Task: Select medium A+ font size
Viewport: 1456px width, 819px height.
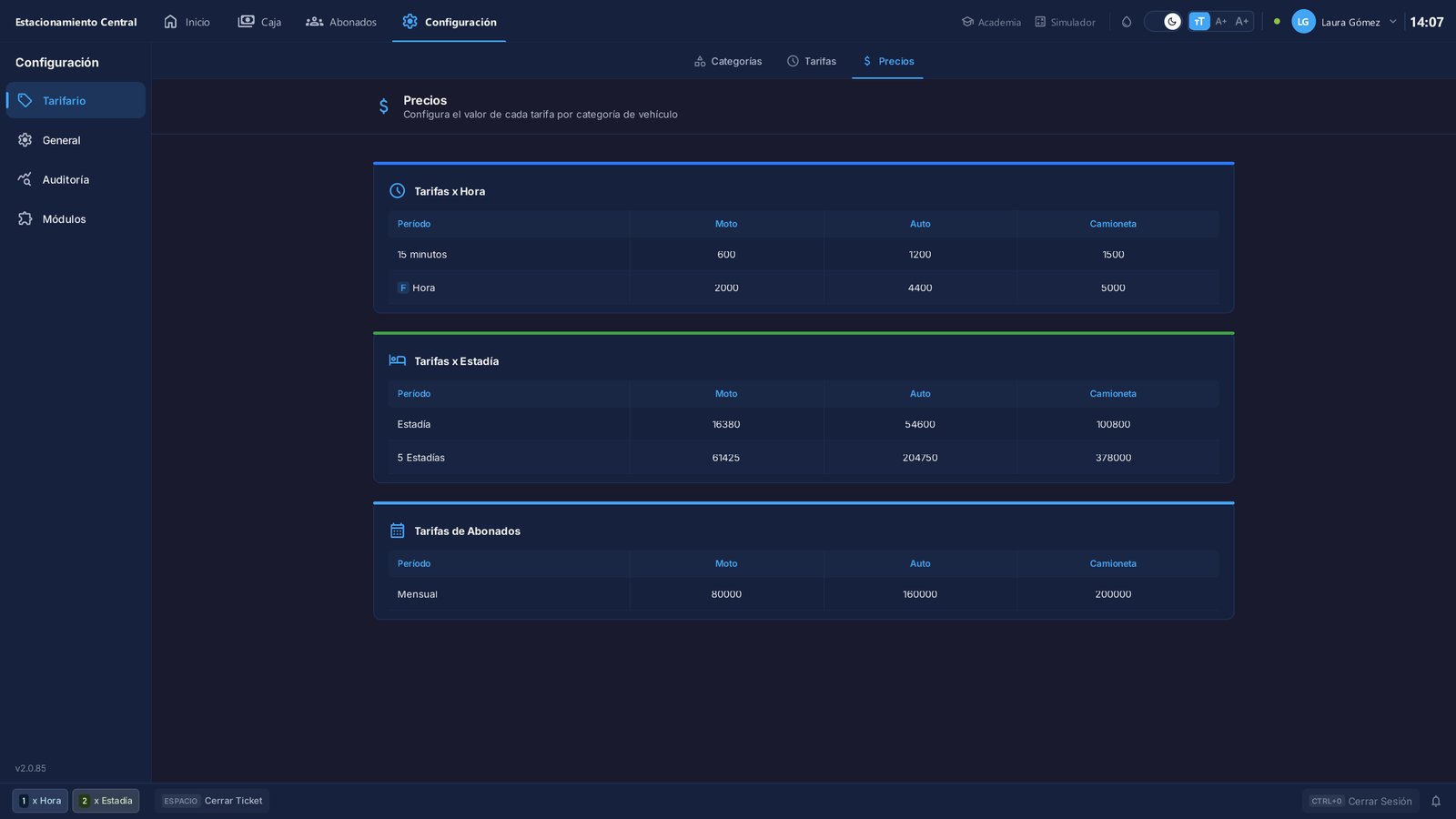Action: (x=1221, y=22)
